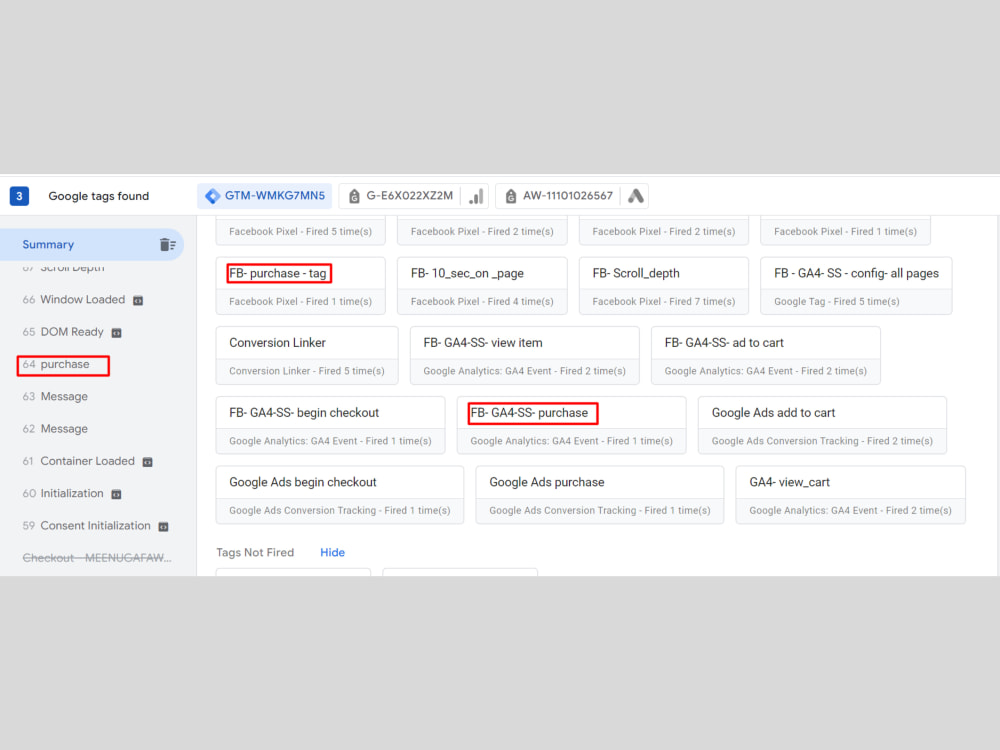
Task: Click the blue '3' Google tags found badge
Action: 19,196
